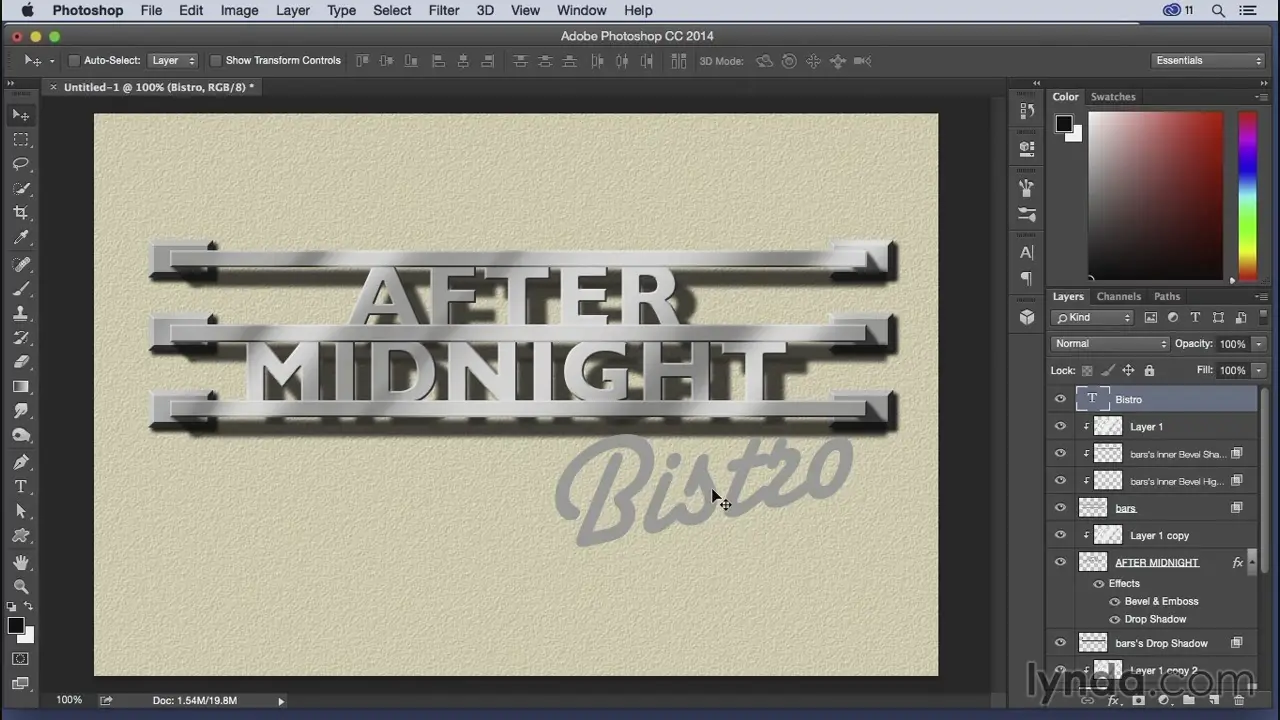Screen dimensions: 1280x720
Task: Open the Type menu
Action: point(341,10)
